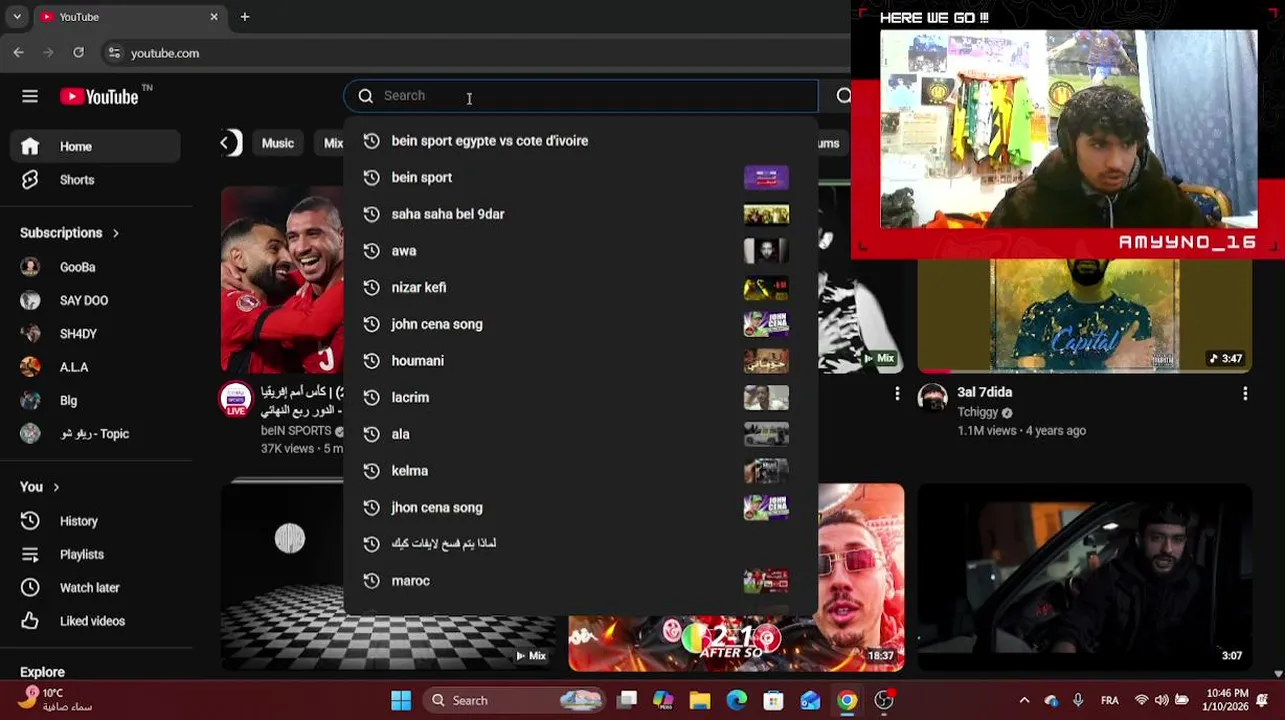Open Tchiggy channel name link
The image size is (1285, 720).
[979, 413]
